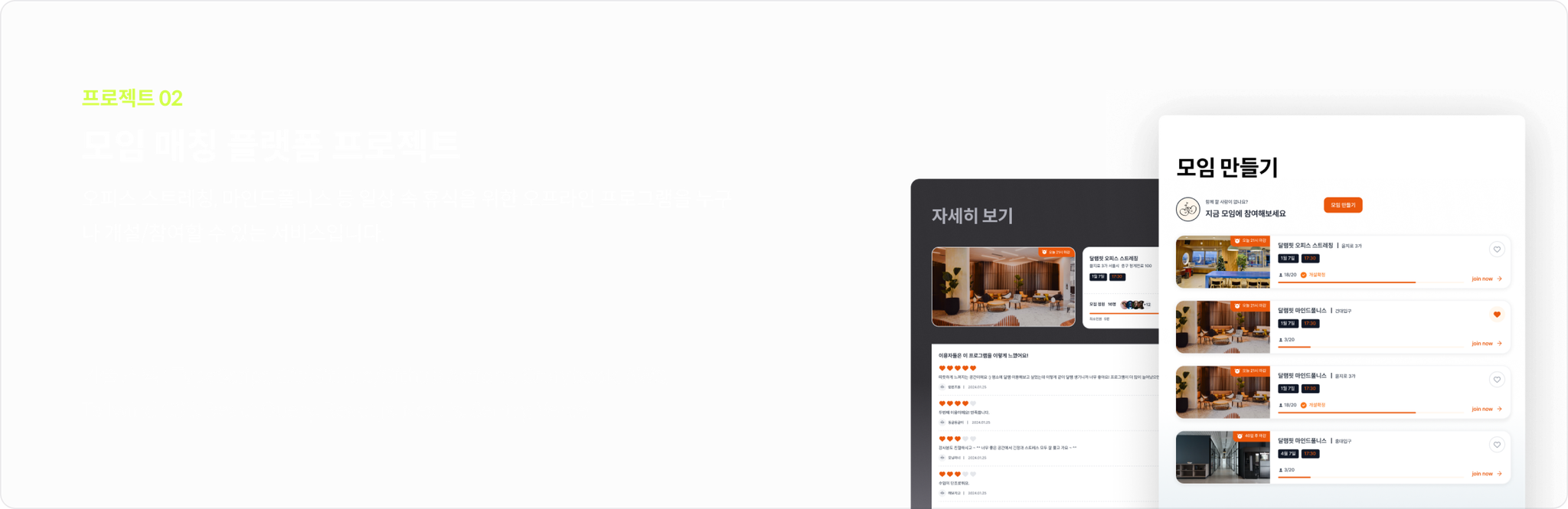Click the 이용자들은 이 프로그램을 이렇게 느꼈어요! heading
The height and width of the screenshot is (509, 1568).
[983, 355]
